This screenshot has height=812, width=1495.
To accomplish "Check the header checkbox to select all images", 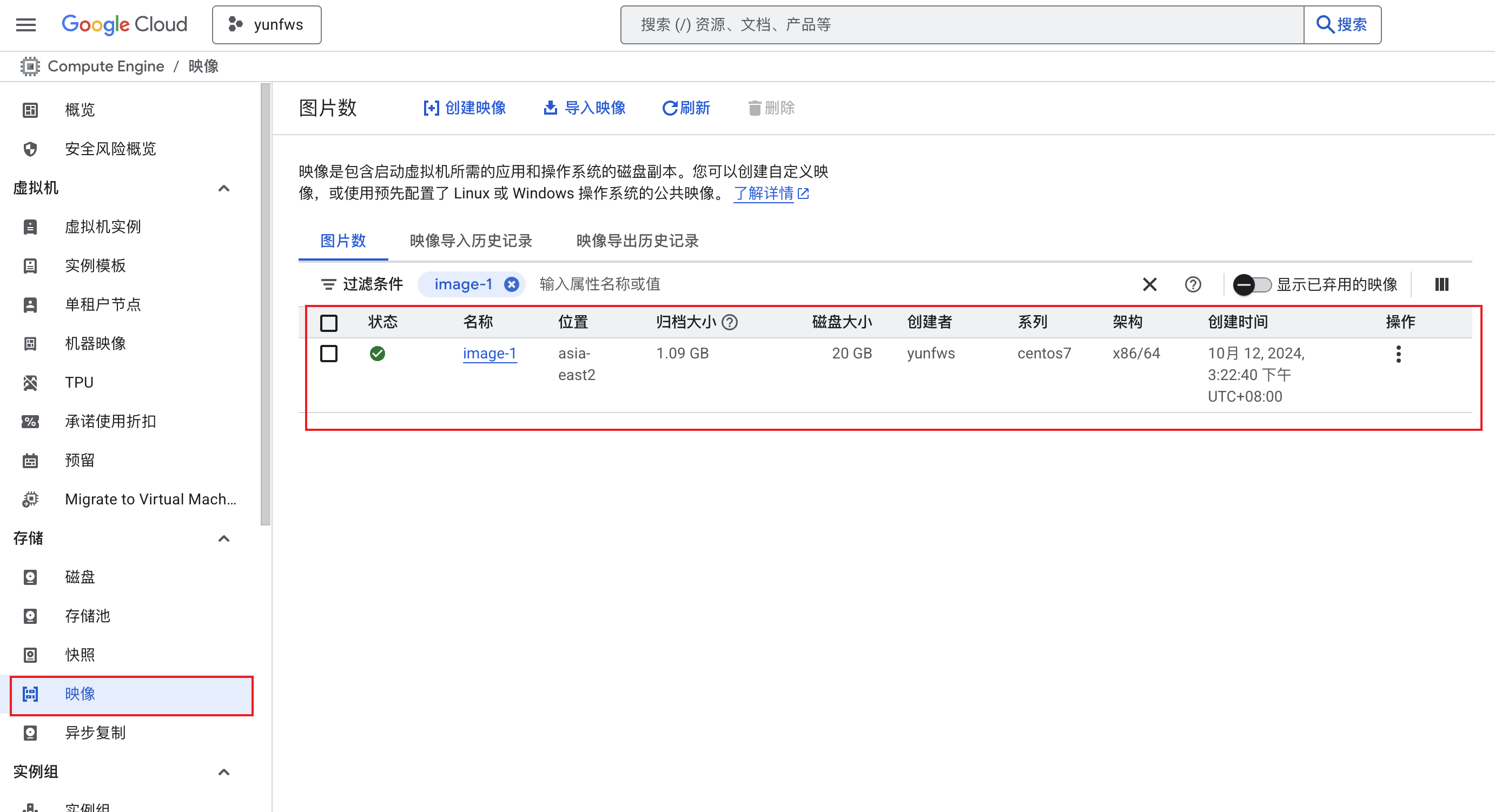I will (328, 323).
